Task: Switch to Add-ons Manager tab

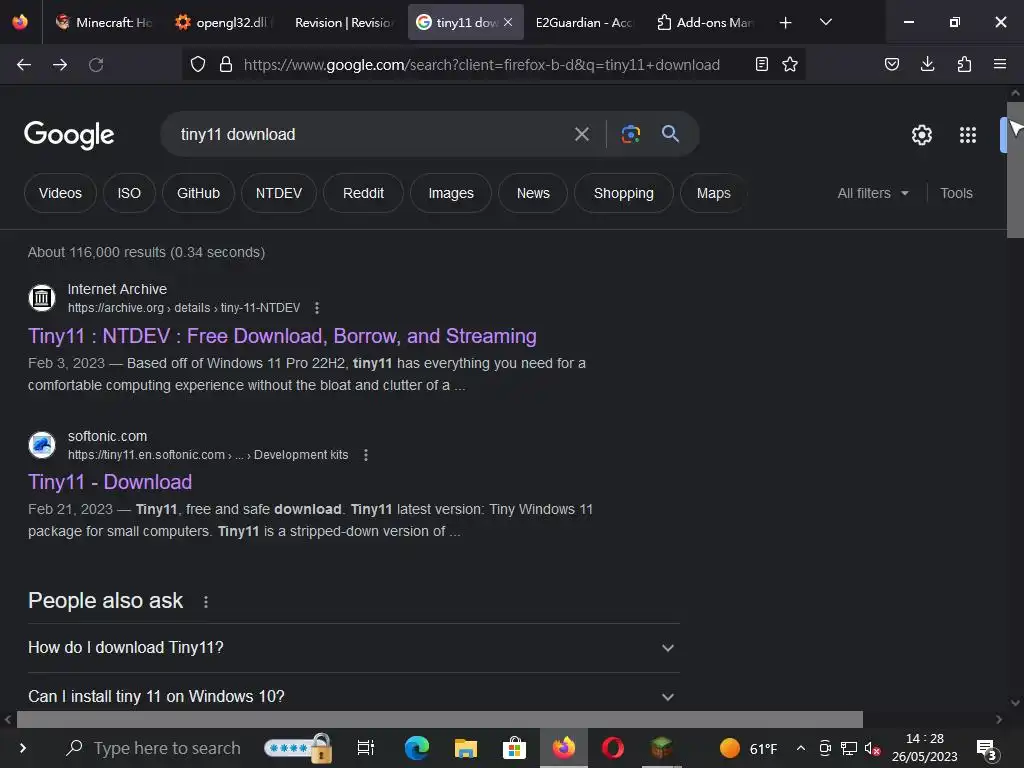Action: tap(705, 22)
